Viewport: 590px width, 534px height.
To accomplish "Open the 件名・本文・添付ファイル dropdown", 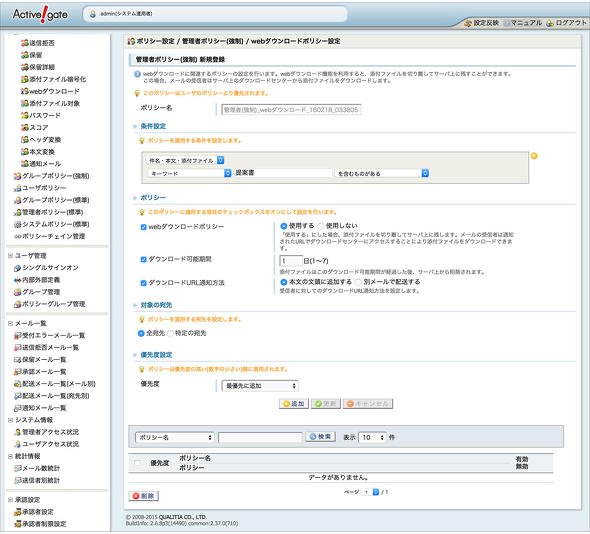I will 186,160.
